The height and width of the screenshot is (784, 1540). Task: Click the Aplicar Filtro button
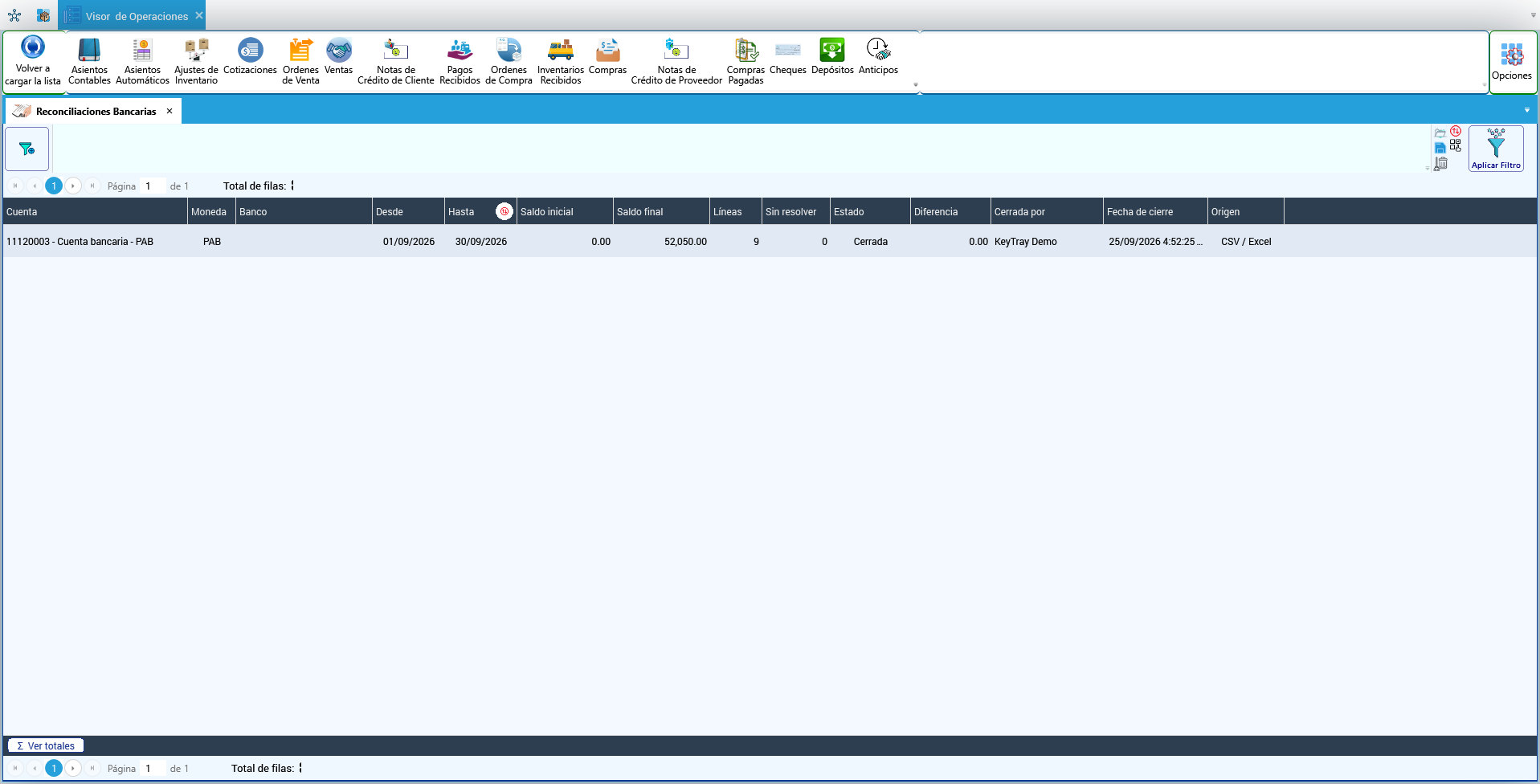coord(1496,149)
